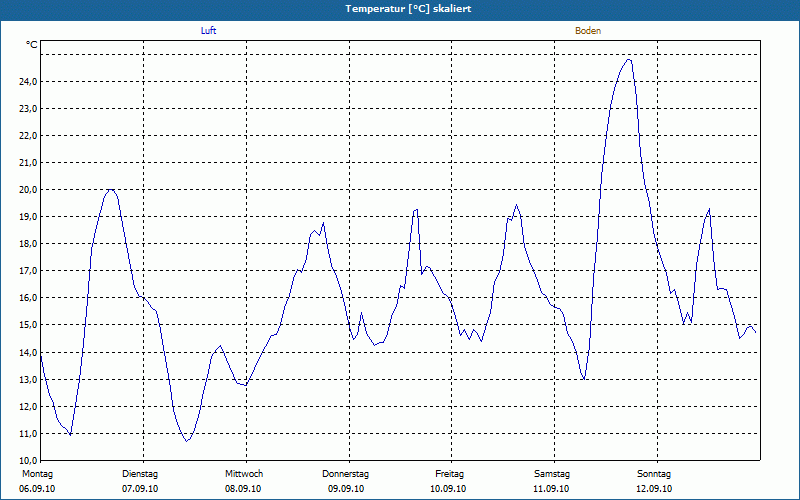Image resolution: width=800 pixels, height=500 pixels.
Task: Click the Monday curve peak at 20 °C
Action: 110,190
